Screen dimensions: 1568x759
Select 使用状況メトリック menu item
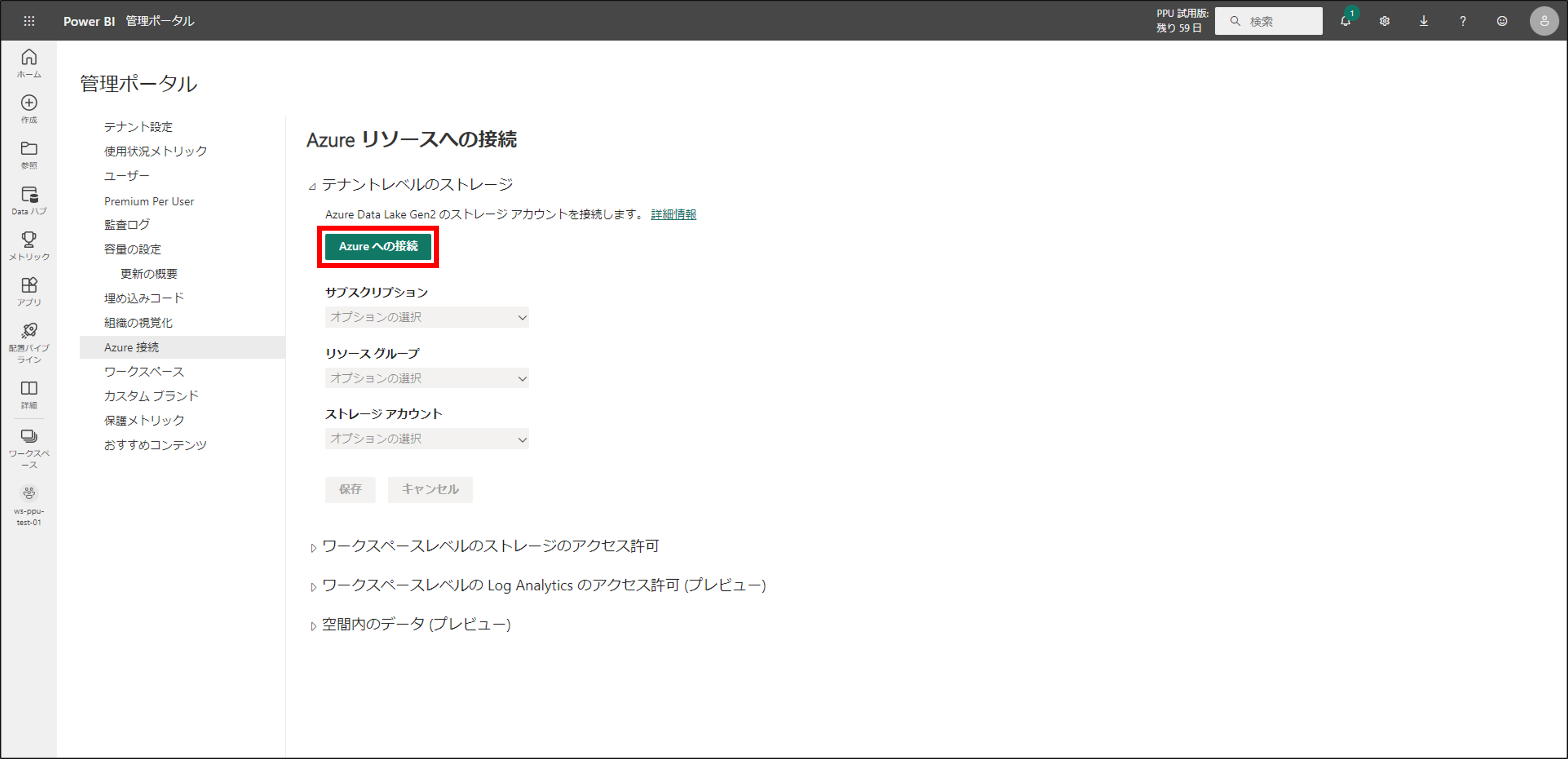(155, 151)
